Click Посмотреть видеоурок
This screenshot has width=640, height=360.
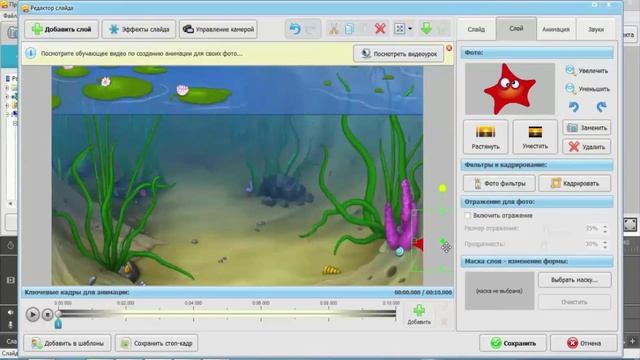pos(399,53)
